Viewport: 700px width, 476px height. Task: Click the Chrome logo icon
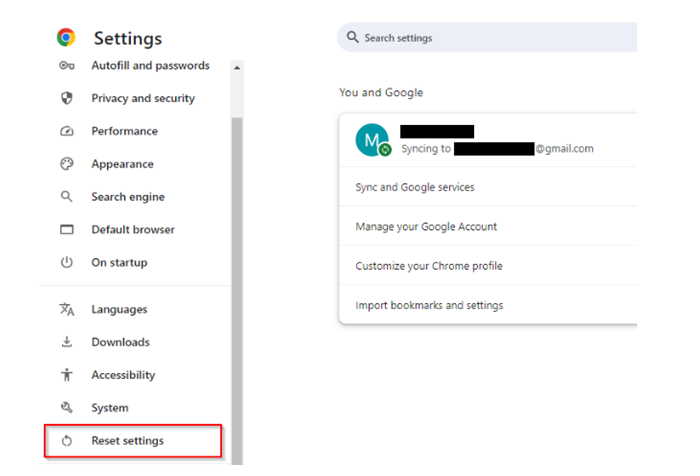66,38
